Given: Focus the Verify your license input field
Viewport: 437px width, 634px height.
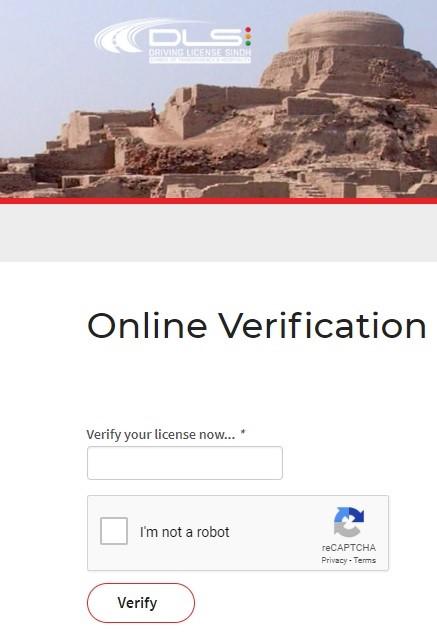Looking at the screenshot, I should click(185, 463).
